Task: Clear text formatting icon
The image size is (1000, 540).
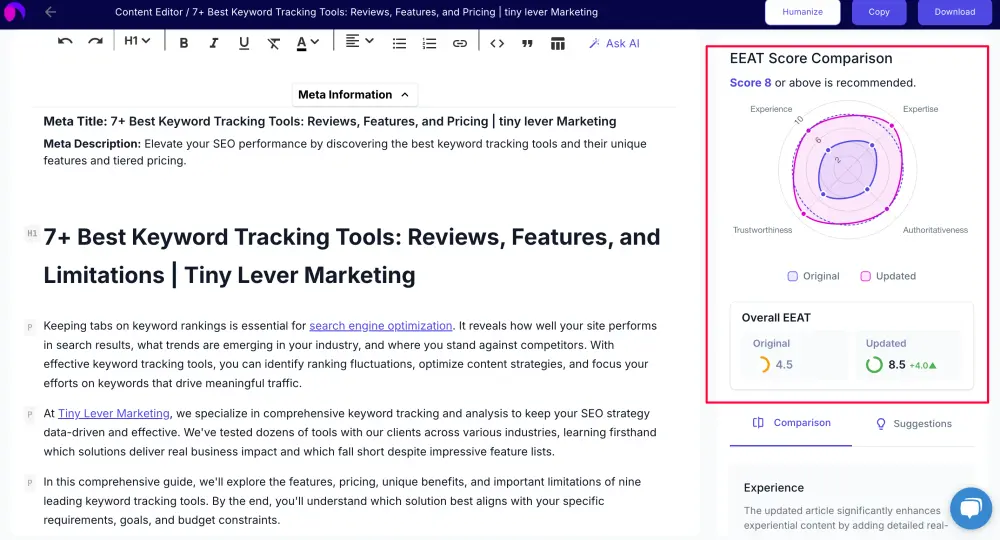Action: click(x=274, y=43)
